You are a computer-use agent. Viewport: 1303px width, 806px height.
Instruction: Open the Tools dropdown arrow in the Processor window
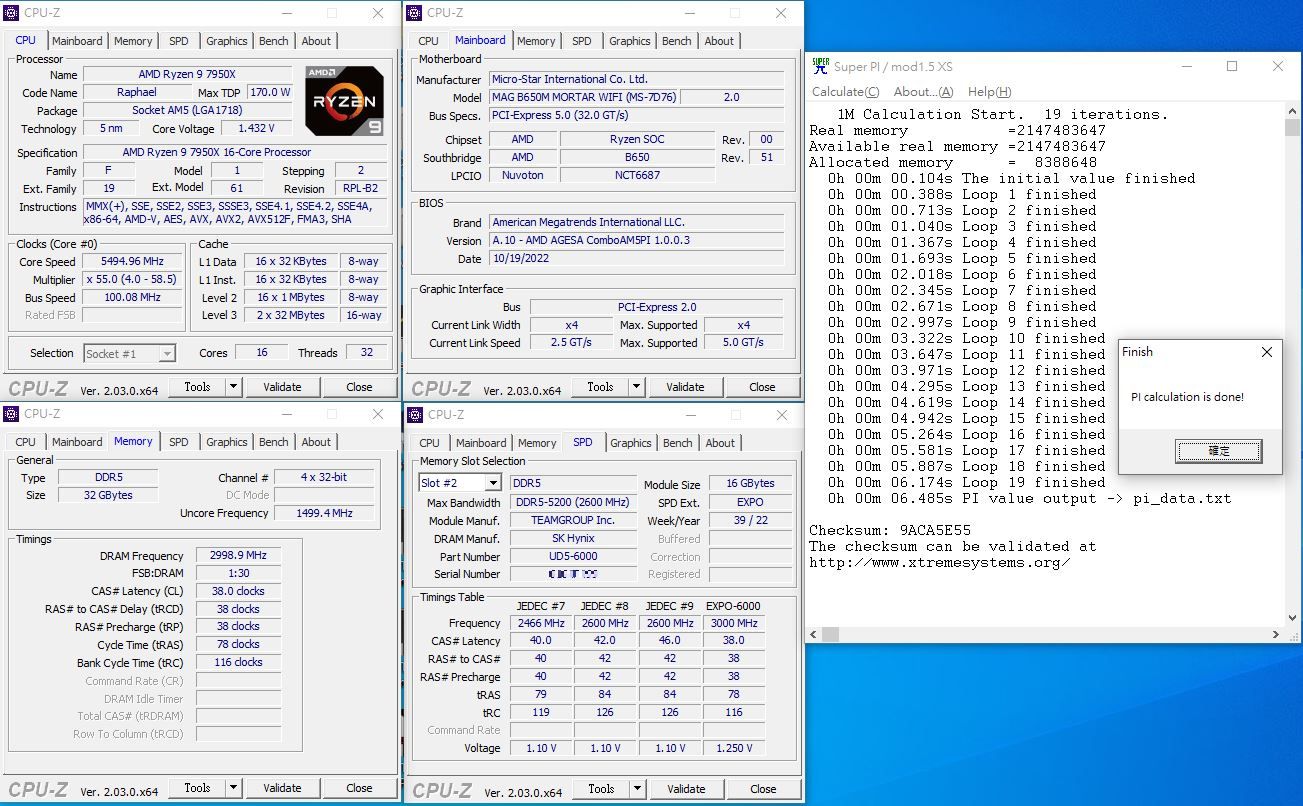click(233, 387)
